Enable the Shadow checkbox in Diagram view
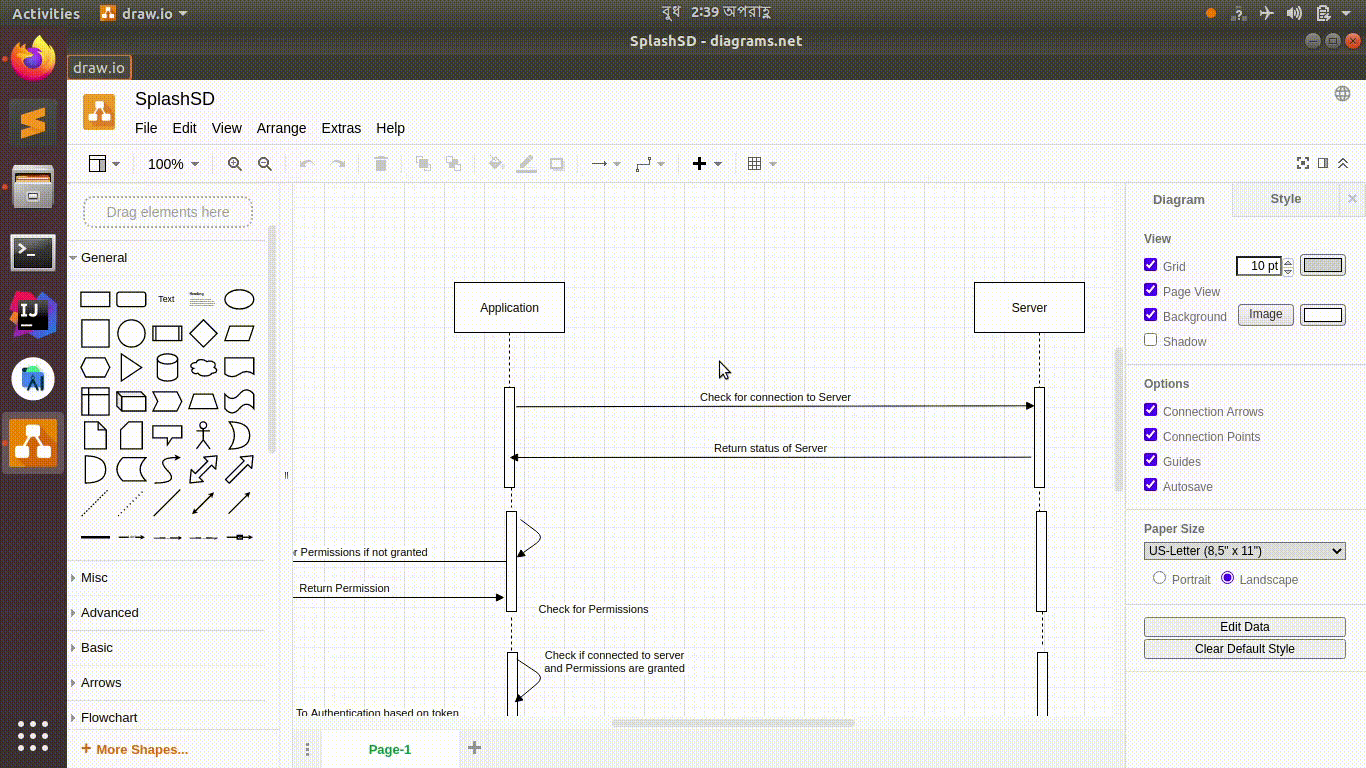Screen dimensions: 1366x768 tap(1150, 339)
